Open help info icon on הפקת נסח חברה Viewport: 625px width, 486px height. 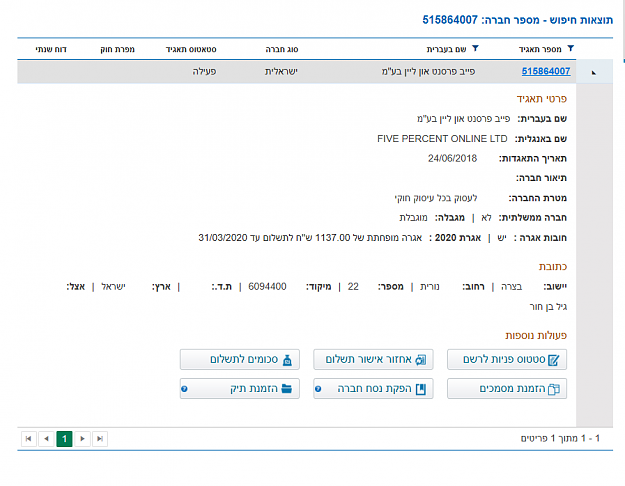click(318, 389)
